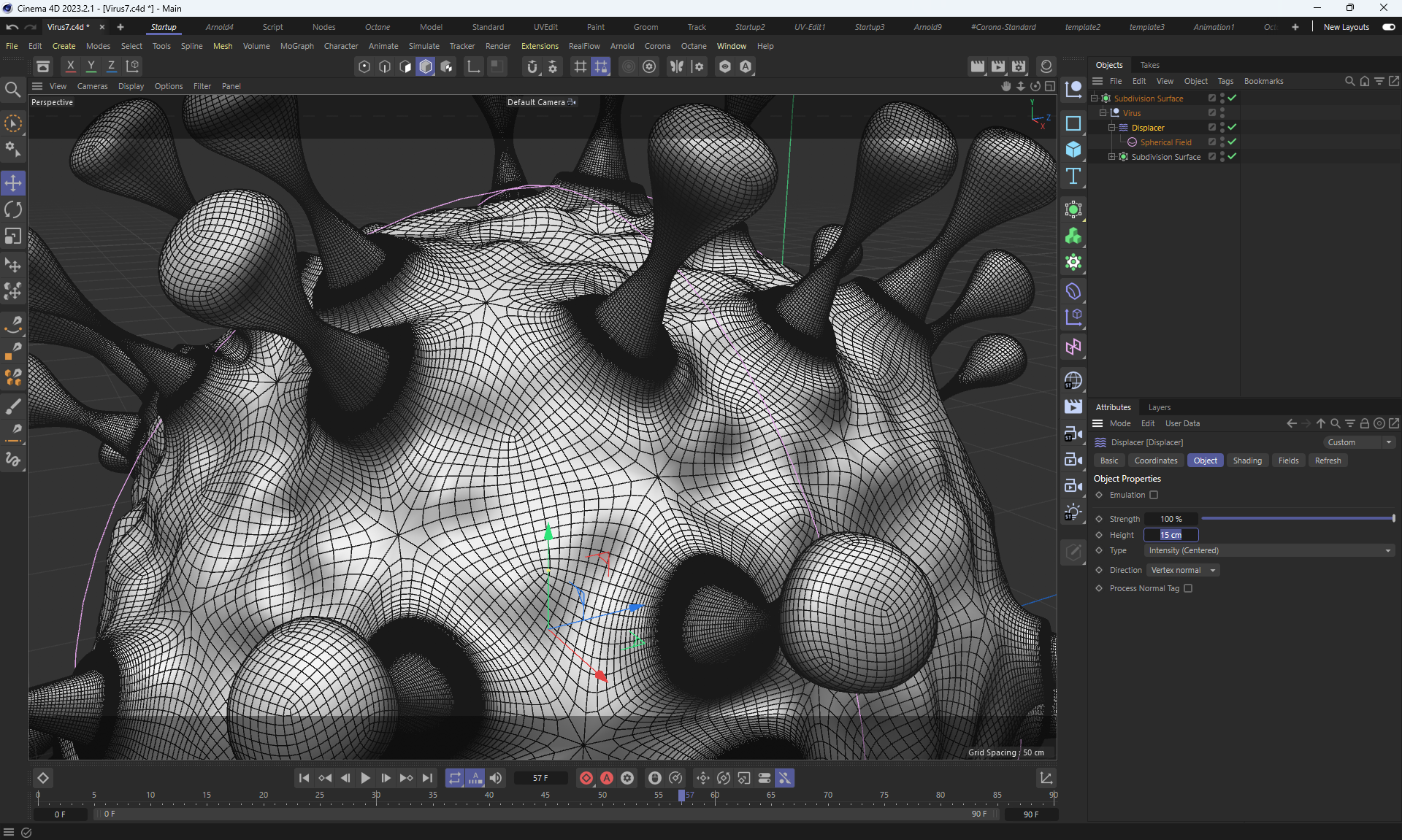Open the Type dropdown, Intensity (Centered)
This screenshot has width=1402, height=840.
[1269, 550]
